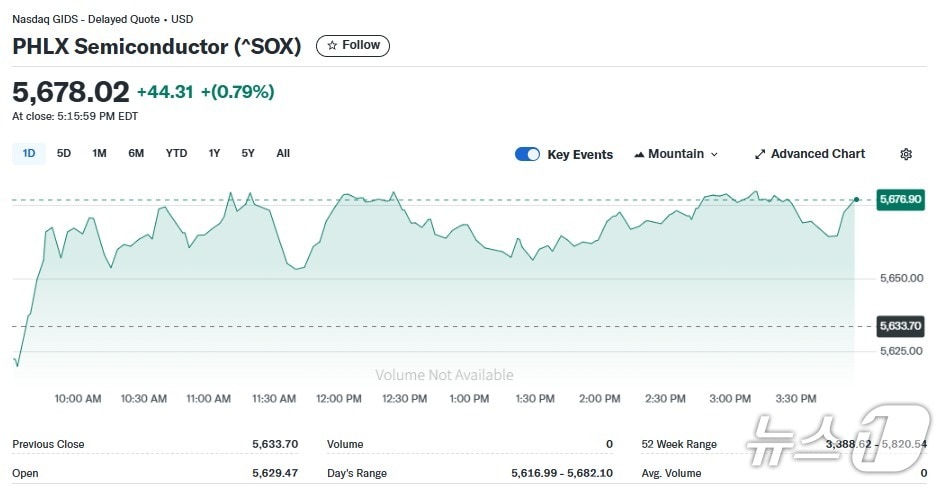Click the Follow star button
Viewport: 944px width, 486px height.
(x=353, y=45)
